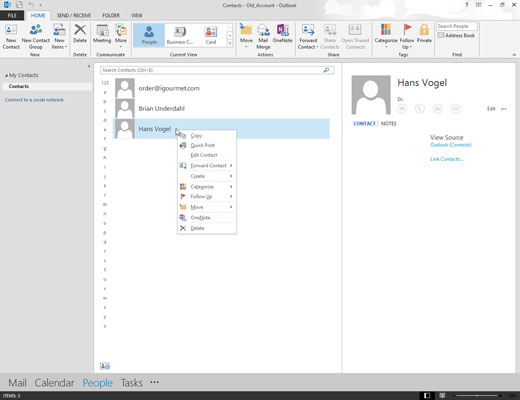This screenshot has width=520, height=400.
Task: Go to Mail module
Action: 17,383
